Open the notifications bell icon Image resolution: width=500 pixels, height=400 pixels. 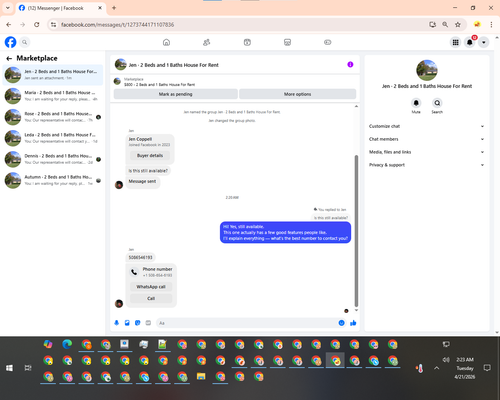[x=470, y=42]
